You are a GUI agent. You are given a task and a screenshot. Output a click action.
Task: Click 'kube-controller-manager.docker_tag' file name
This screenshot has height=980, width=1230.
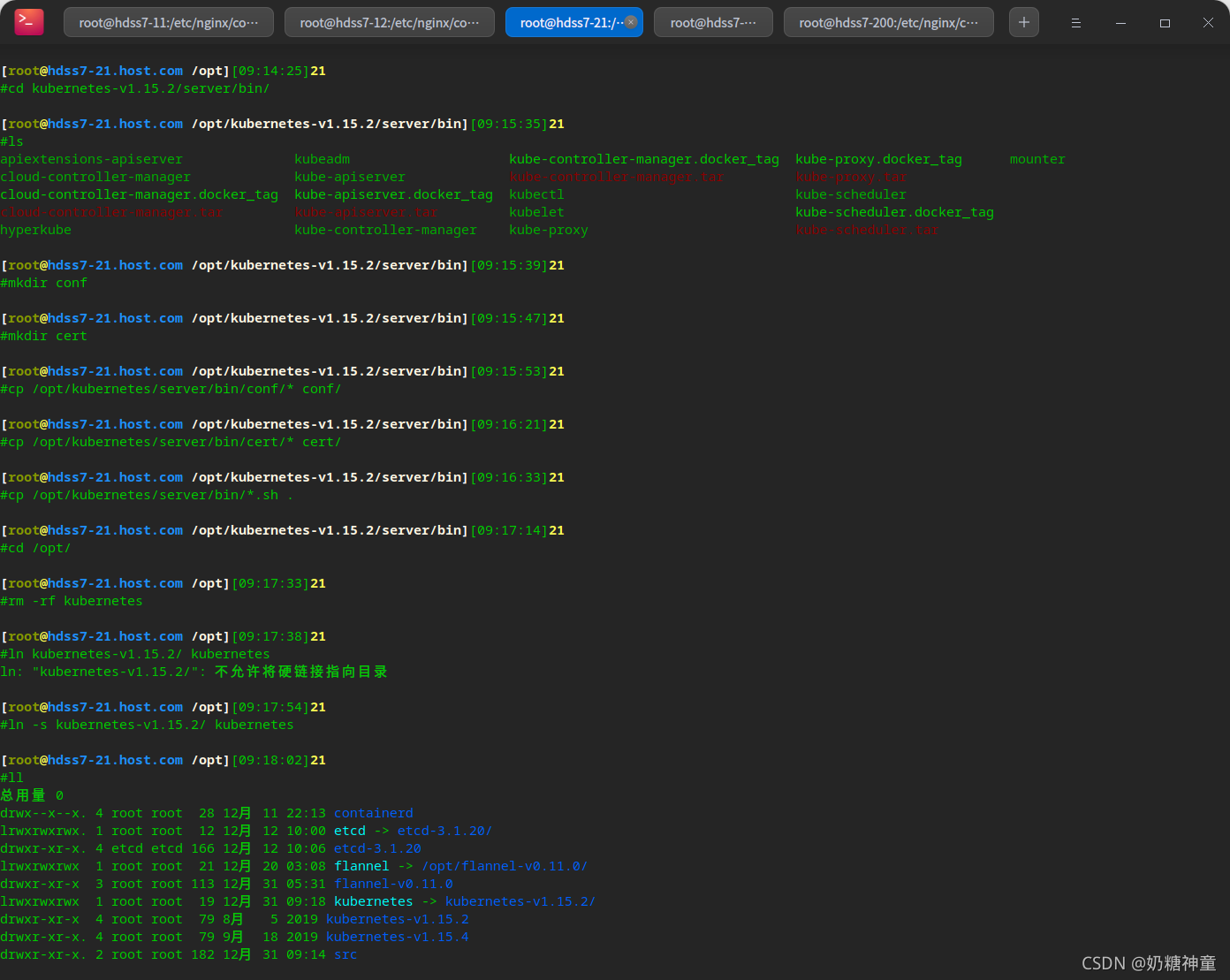644,159
